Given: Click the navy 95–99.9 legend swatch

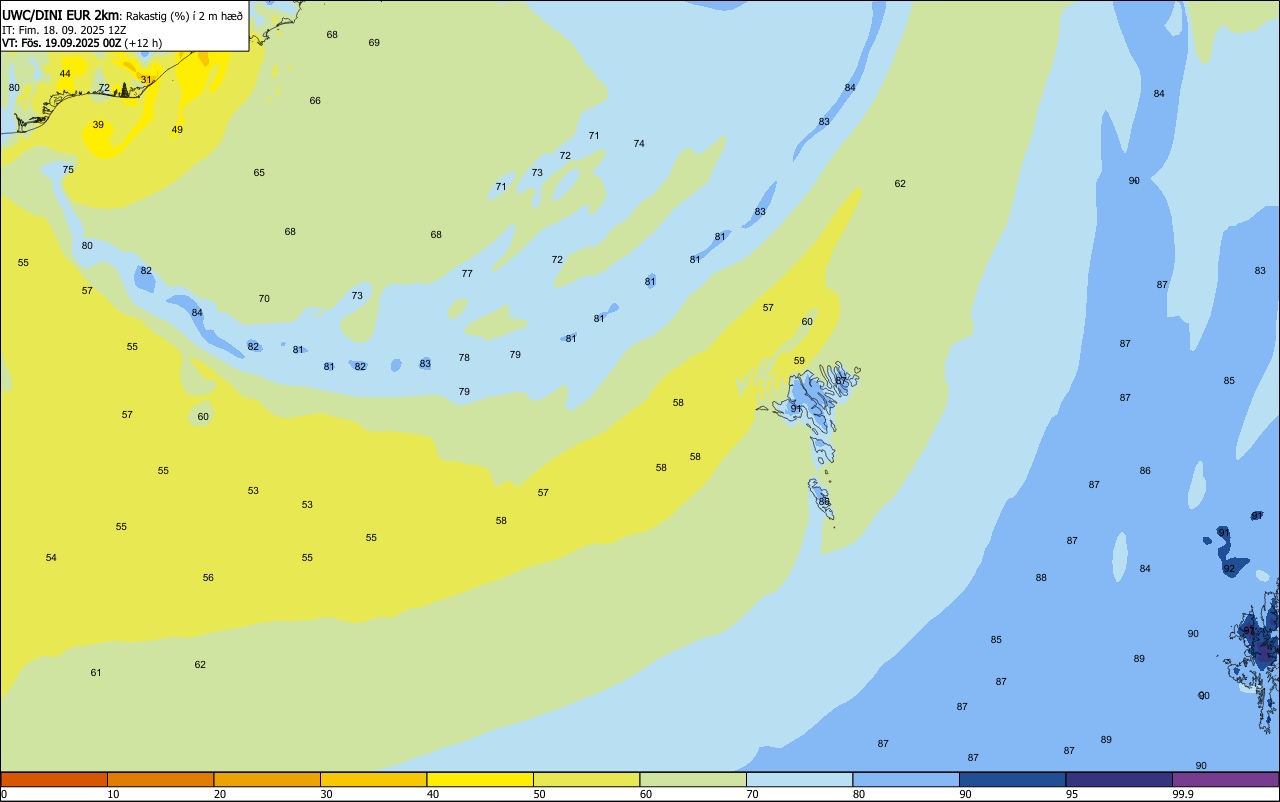Looking at the screenshot, I should (x=1119, y=779).
